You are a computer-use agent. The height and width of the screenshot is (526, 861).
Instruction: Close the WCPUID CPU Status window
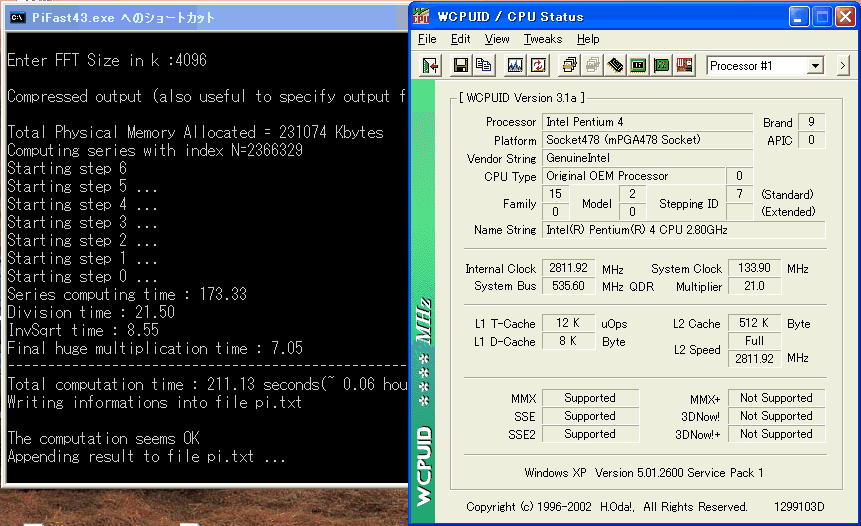click(x=846, y=16)
